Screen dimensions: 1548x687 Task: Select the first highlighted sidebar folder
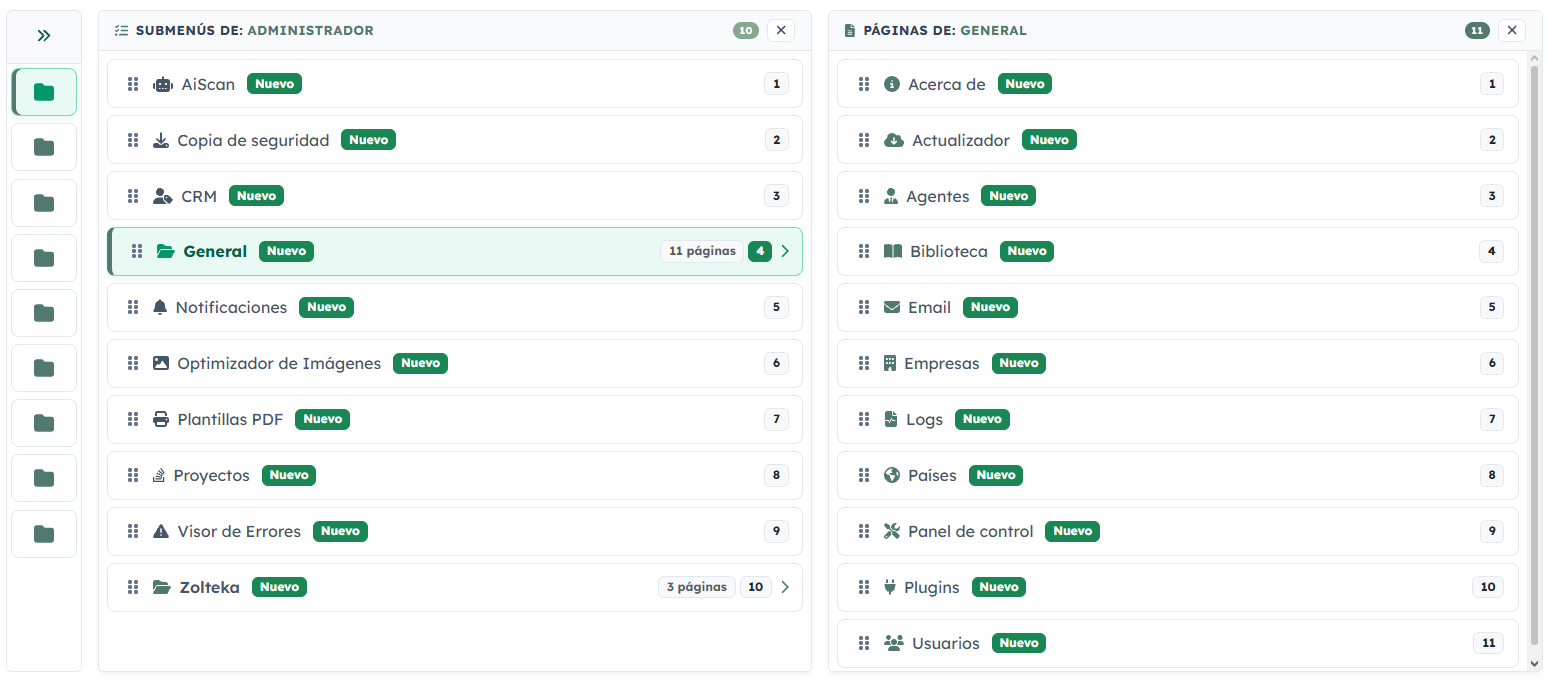[44, 92]
